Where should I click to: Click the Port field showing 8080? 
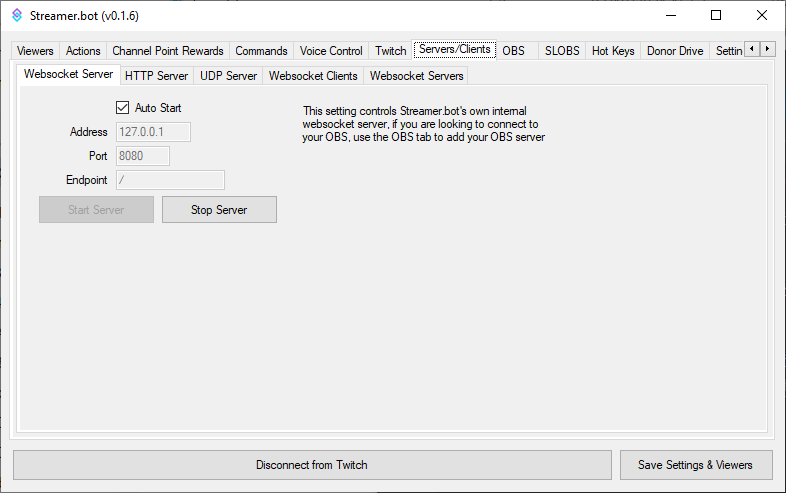click(x=143, y=156)
